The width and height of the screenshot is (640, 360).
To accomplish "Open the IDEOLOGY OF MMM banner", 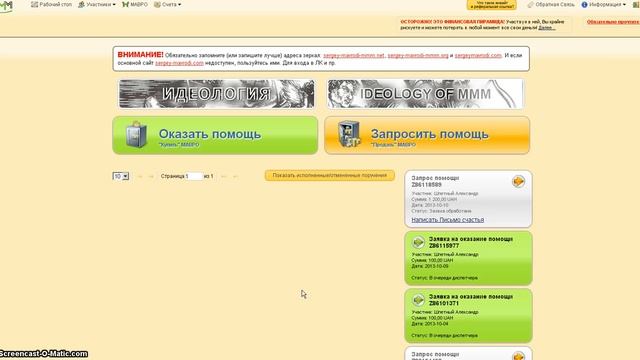I will tap(425, 94).
